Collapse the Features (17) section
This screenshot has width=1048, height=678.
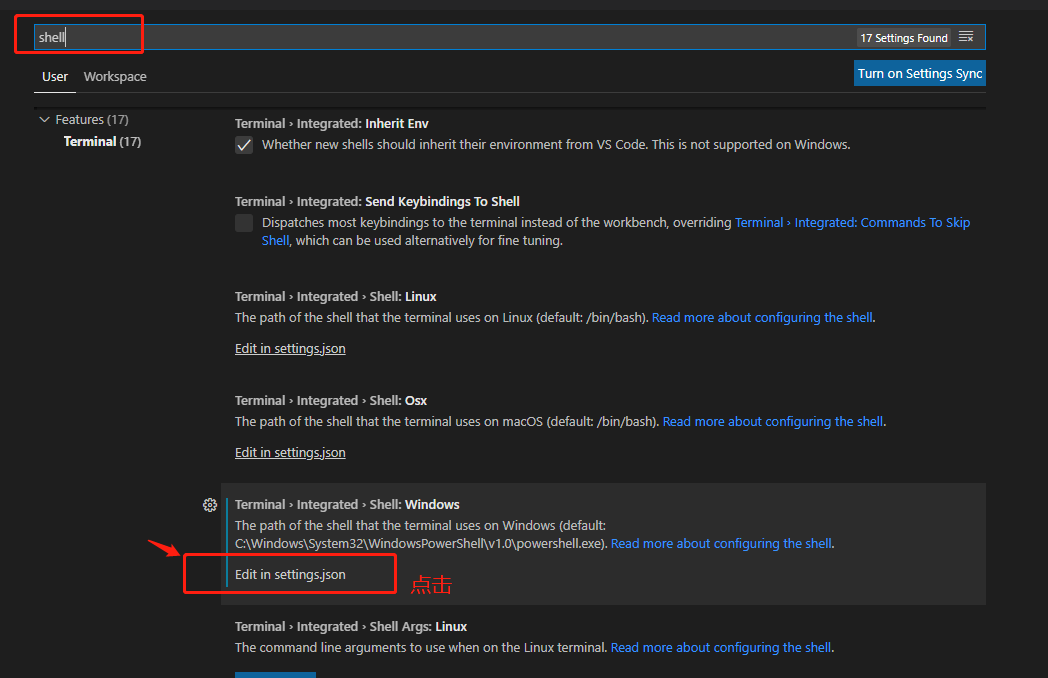pyautogui.click(x=44, y=119)
